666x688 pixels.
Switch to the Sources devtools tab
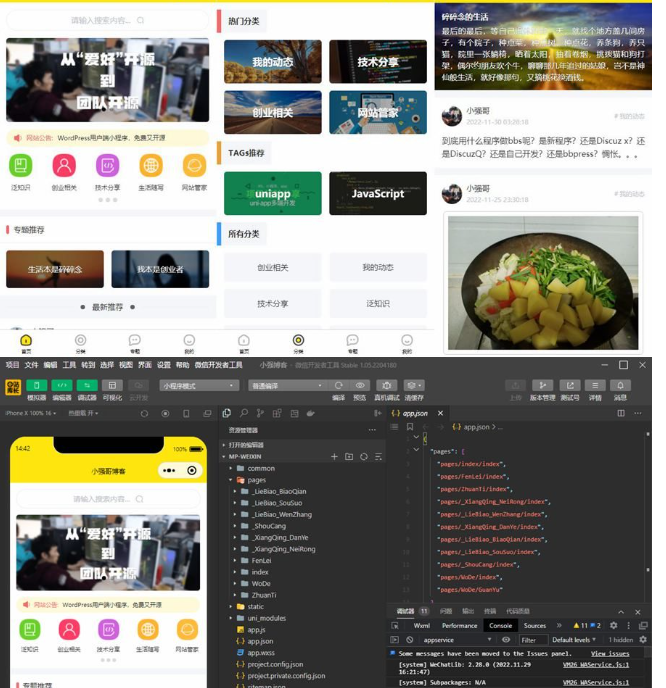click(x=535, y=626)
